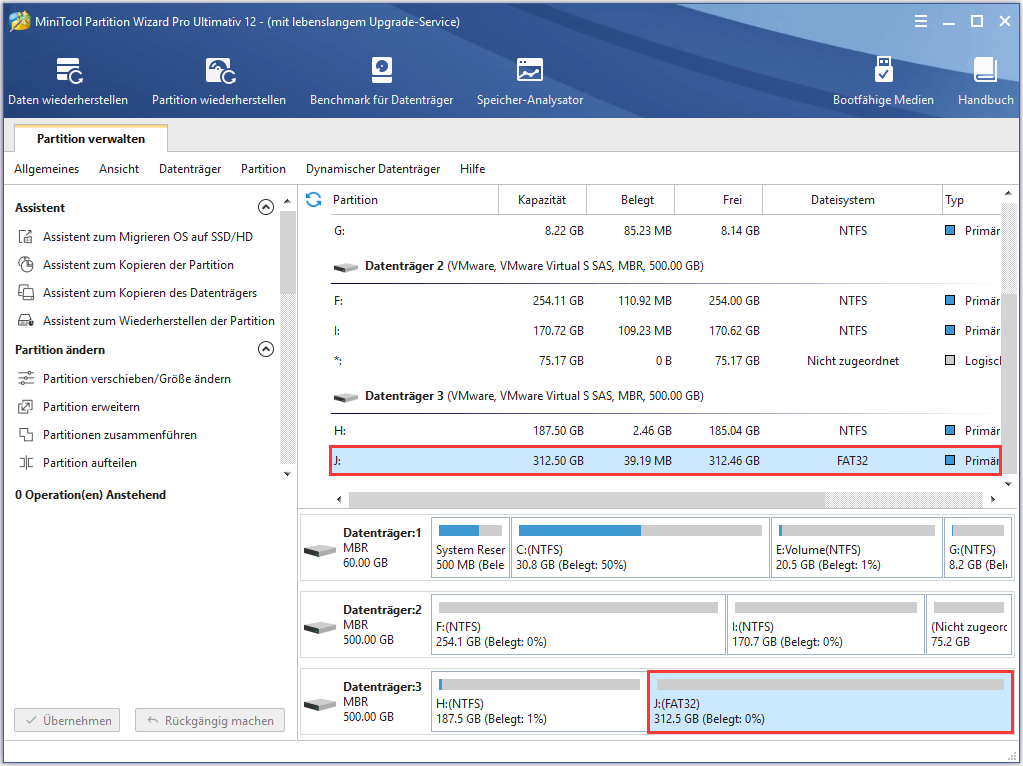Select partition F: row in list
1023x766 pixels.
coord(665,301)
